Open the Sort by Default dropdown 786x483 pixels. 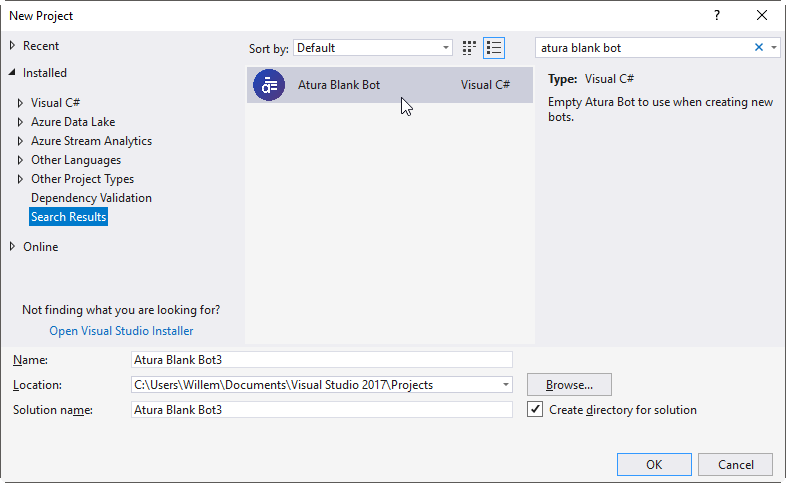point(372,48)
